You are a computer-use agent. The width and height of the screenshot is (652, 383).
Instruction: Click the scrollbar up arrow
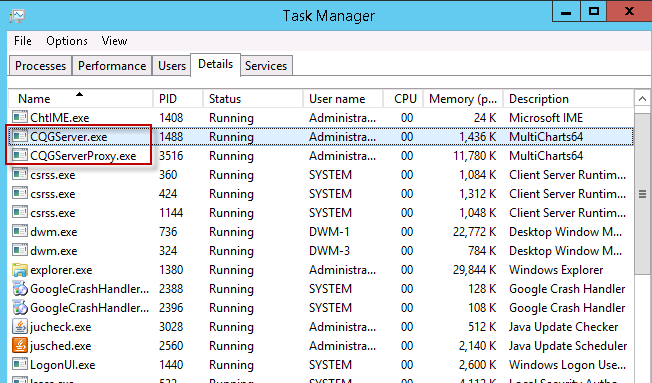642,99
